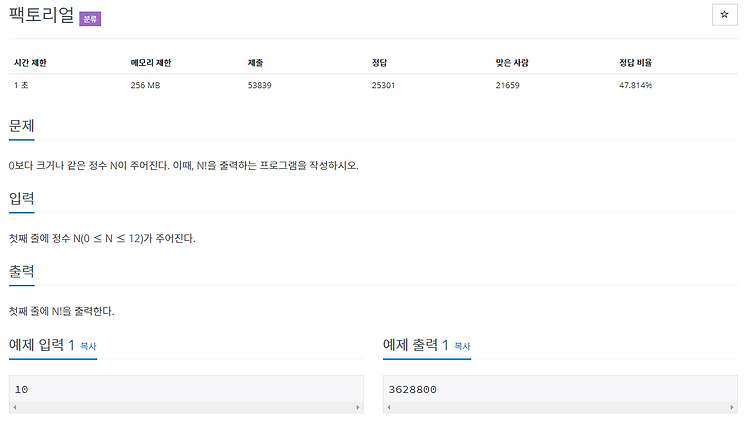Click the 팩토리얼 problem title
The height and width of the screenshot is (423, 750).
(42, 15)
